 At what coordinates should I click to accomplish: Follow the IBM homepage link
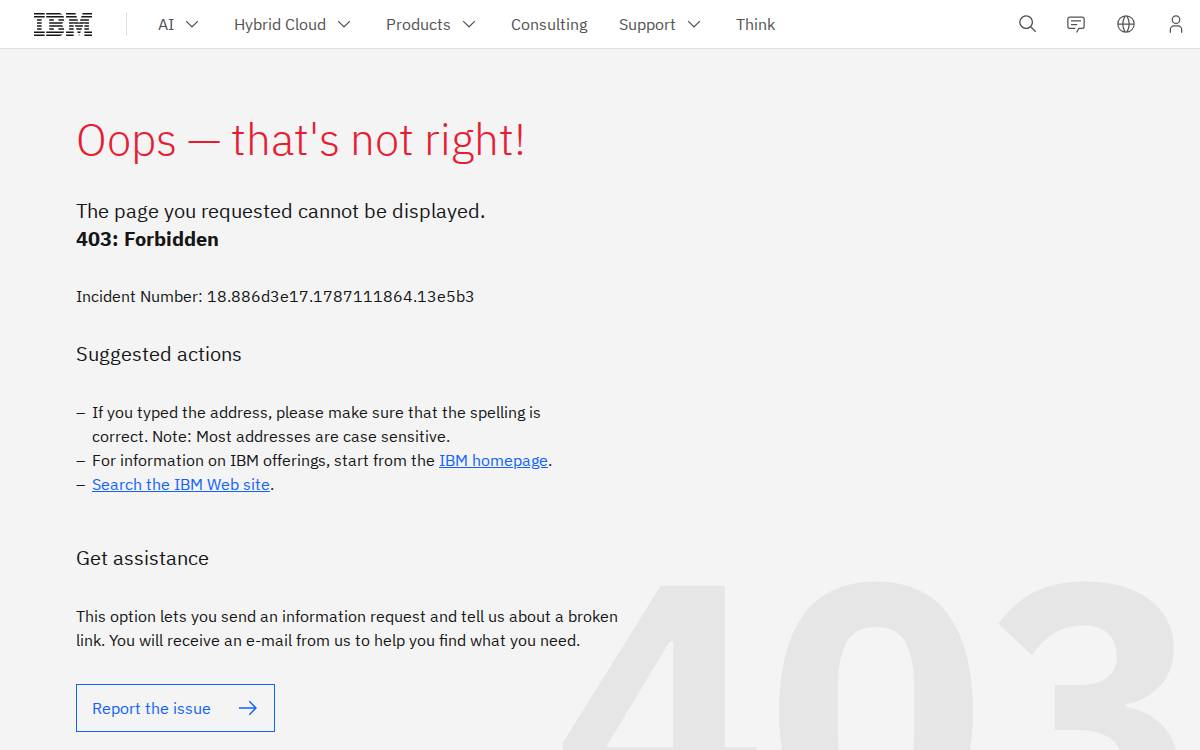[x=493, y=460]
